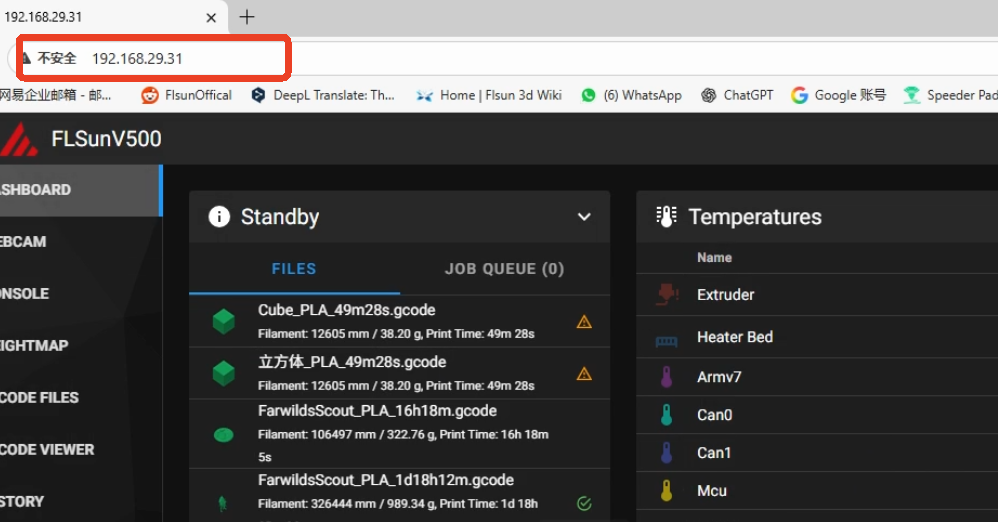Viewport: 998px width, 522px height.
Task: Click the Extruder temperature icon
Action: point(666,295)
